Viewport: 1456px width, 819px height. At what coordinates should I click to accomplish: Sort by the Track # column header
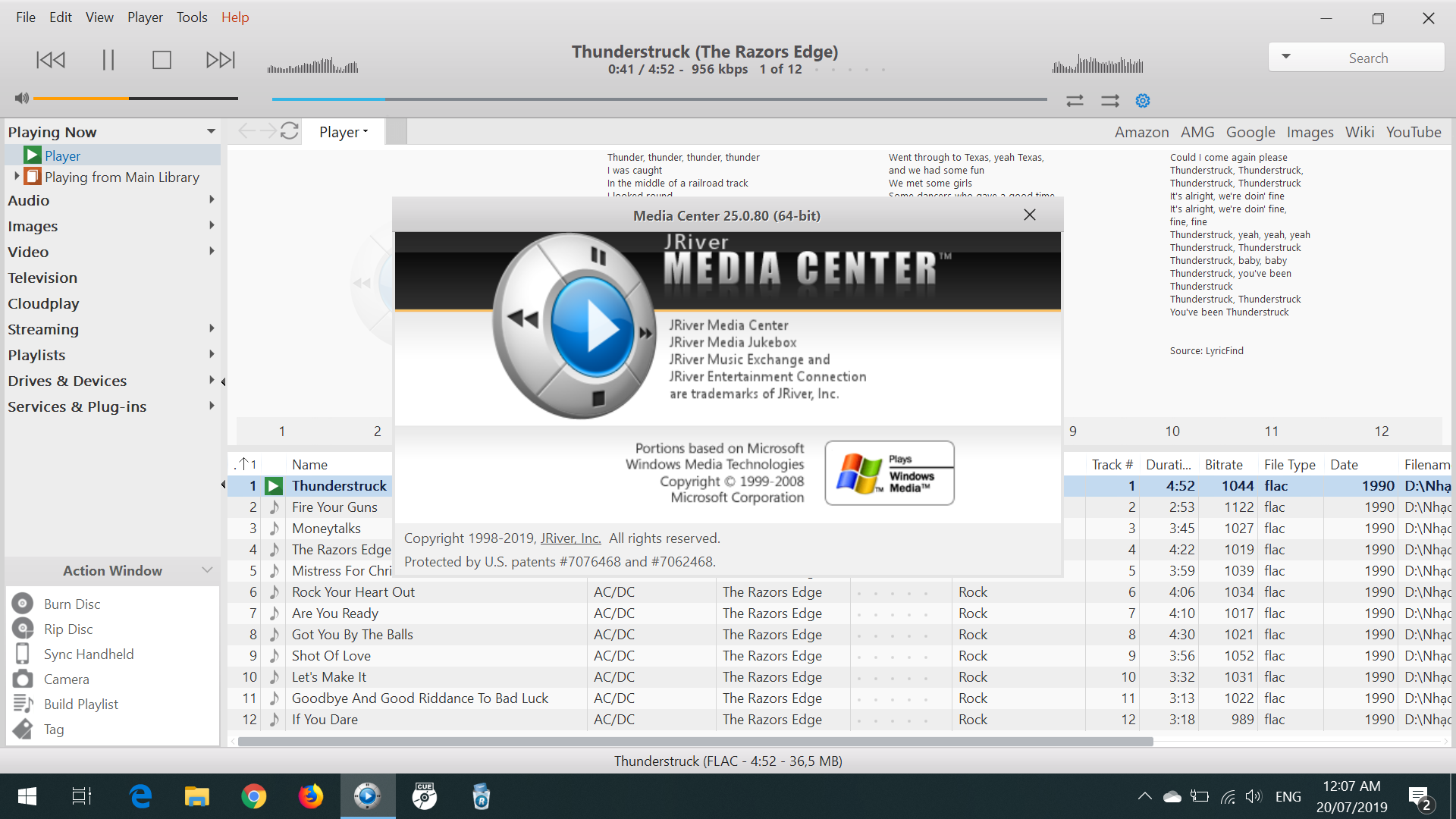click(1112, 464)
